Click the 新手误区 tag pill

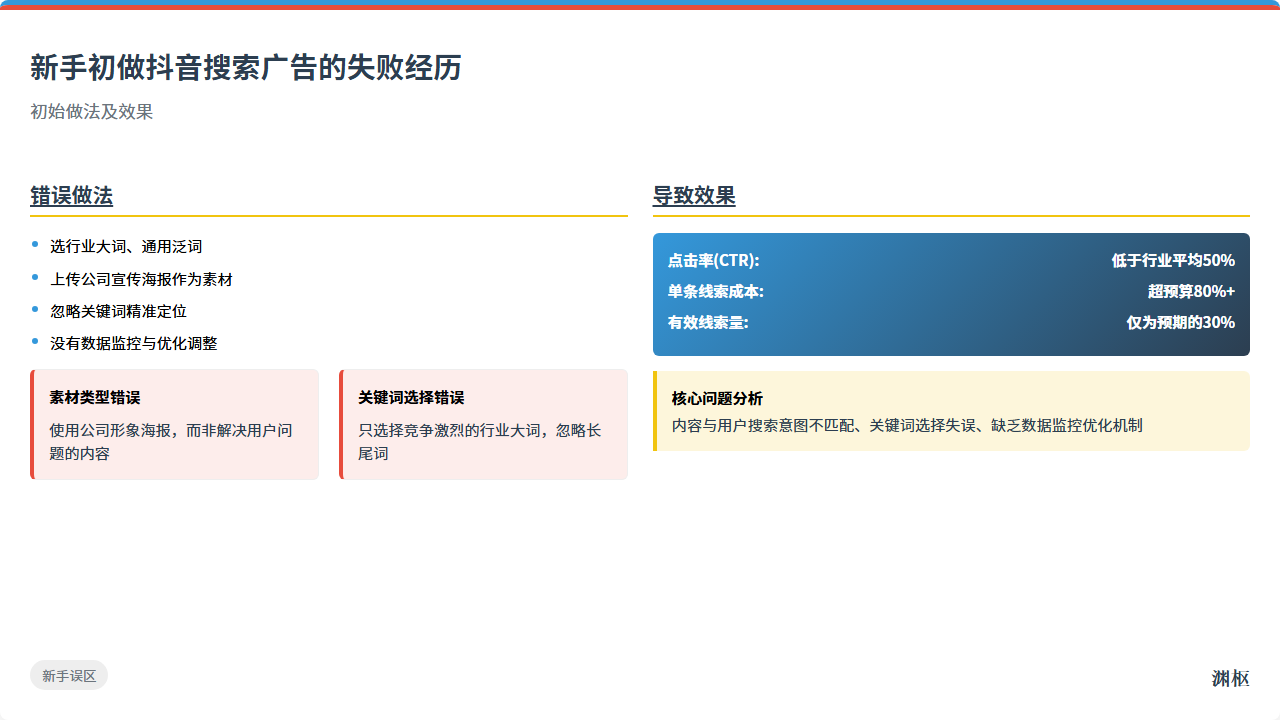pyautogui.click(x=69, y=675)
